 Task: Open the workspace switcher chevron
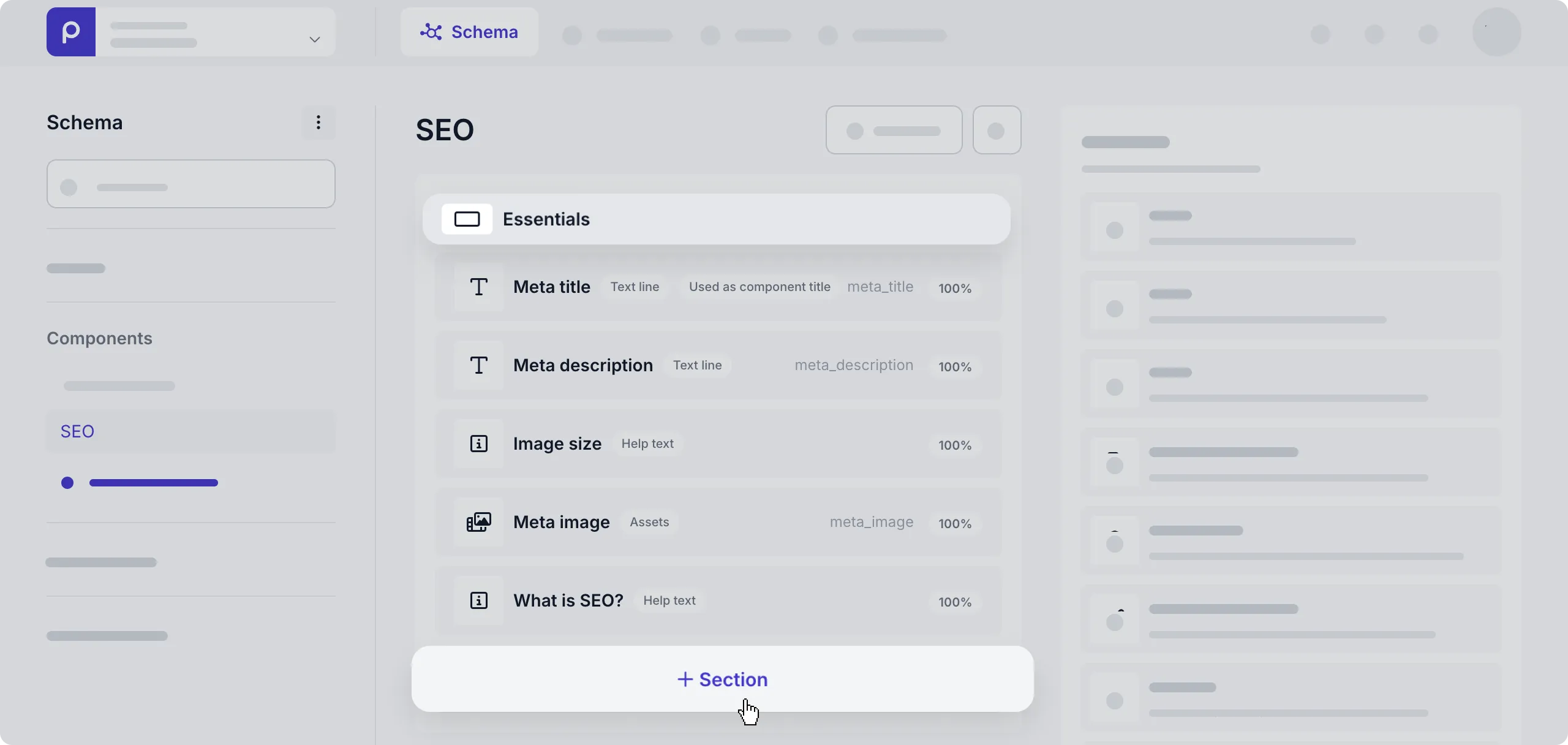coord(315,39)
